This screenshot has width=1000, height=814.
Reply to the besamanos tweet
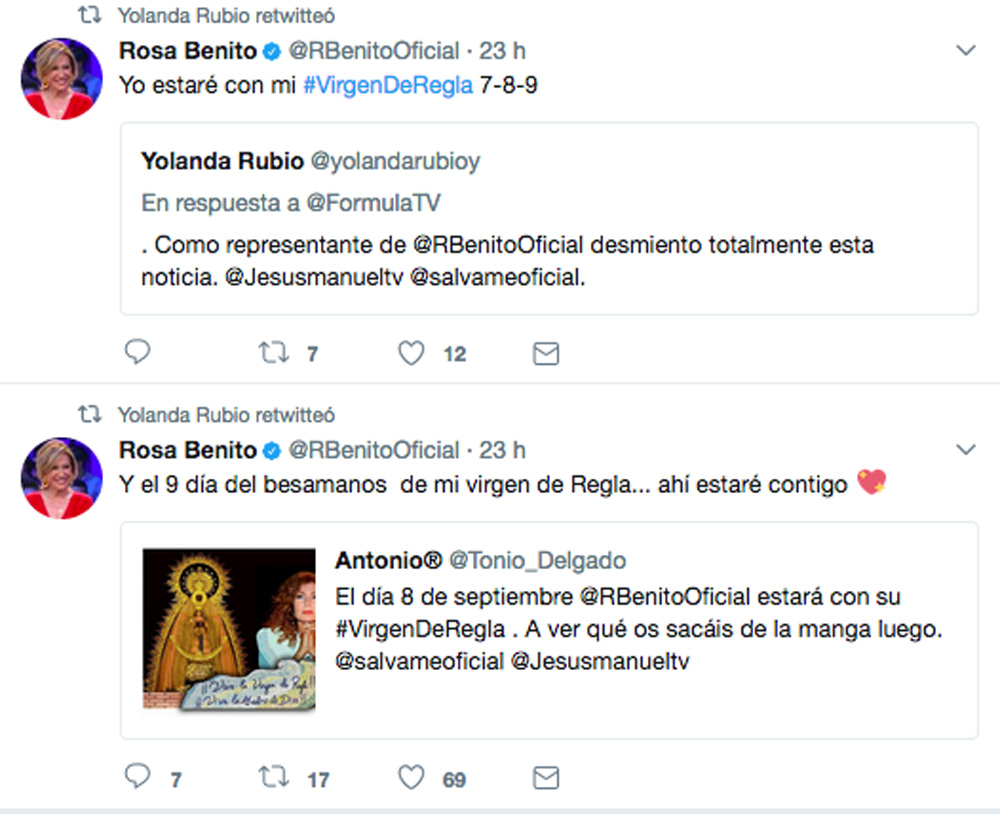138,778
